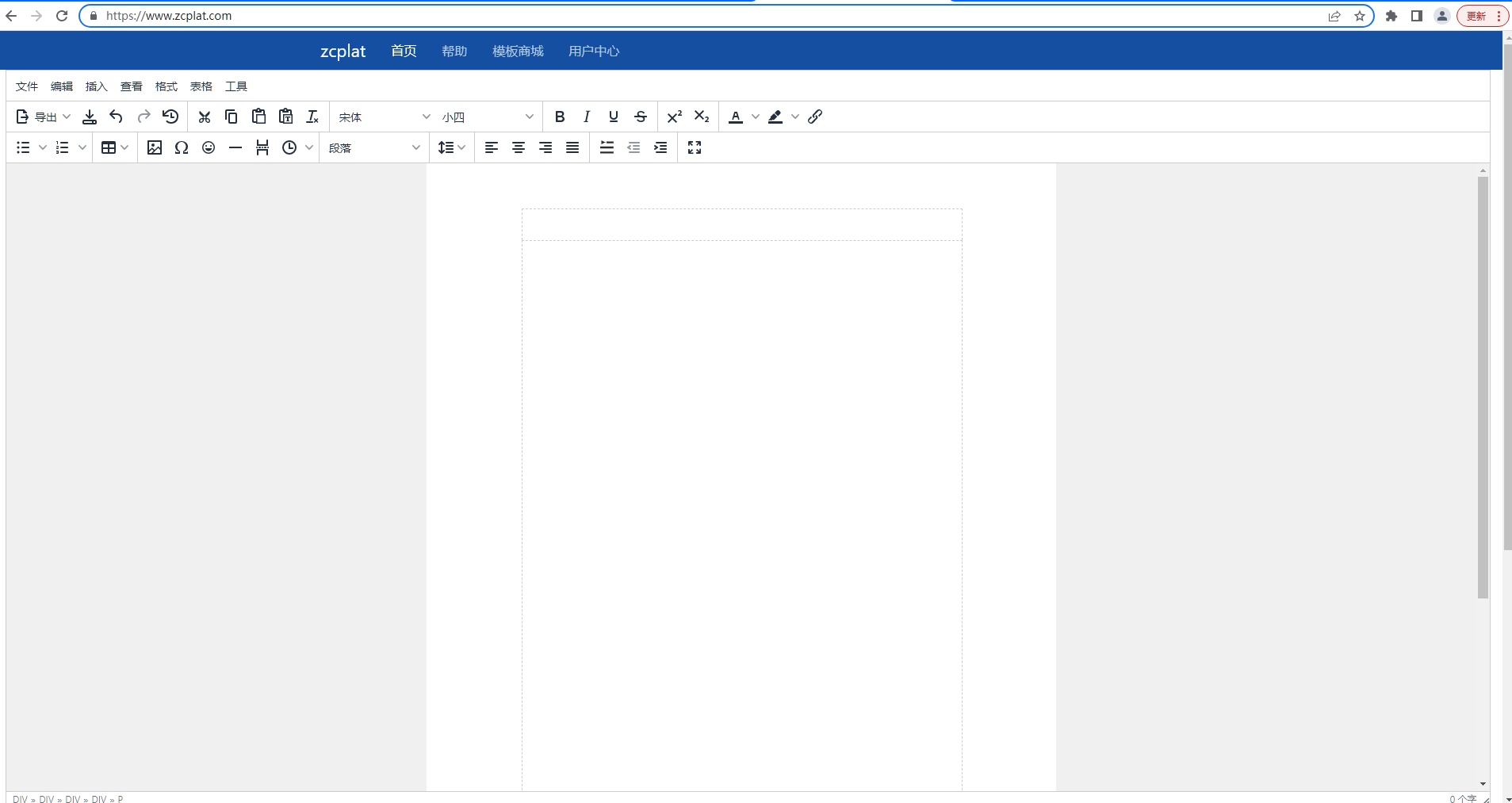The height and width of the screenshot is (803, 1512).
Task: Decrease indent (outdent)
Action: (x=634, y=147)
